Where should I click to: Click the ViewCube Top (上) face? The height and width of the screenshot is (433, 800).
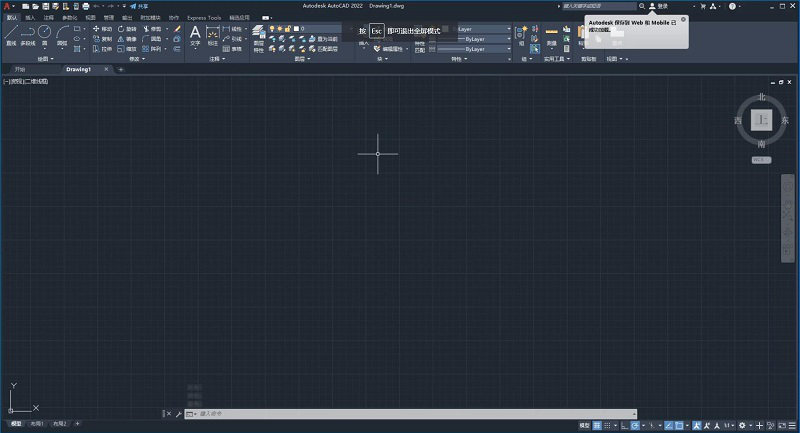[761, 120]
